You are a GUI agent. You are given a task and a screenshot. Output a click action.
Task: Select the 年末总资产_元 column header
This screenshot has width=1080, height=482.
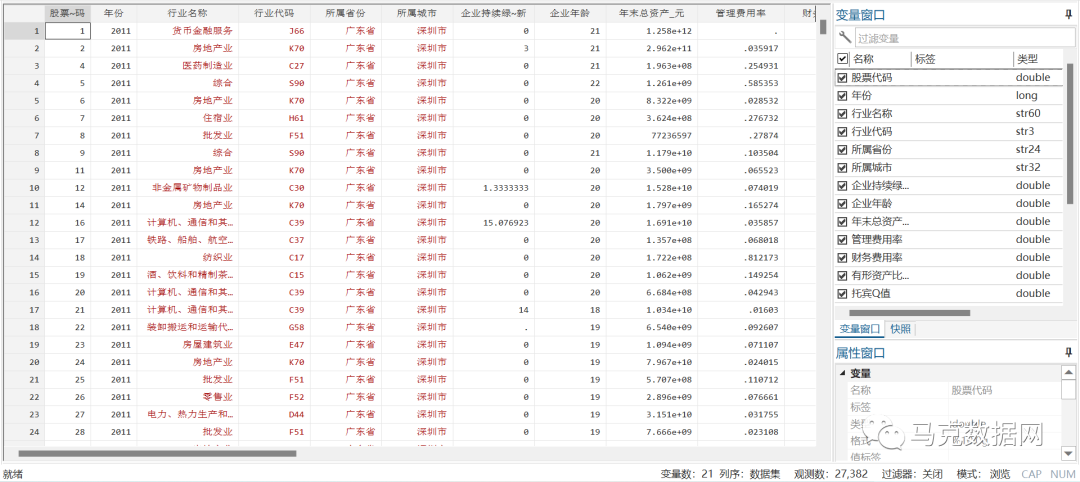[652, 14]
